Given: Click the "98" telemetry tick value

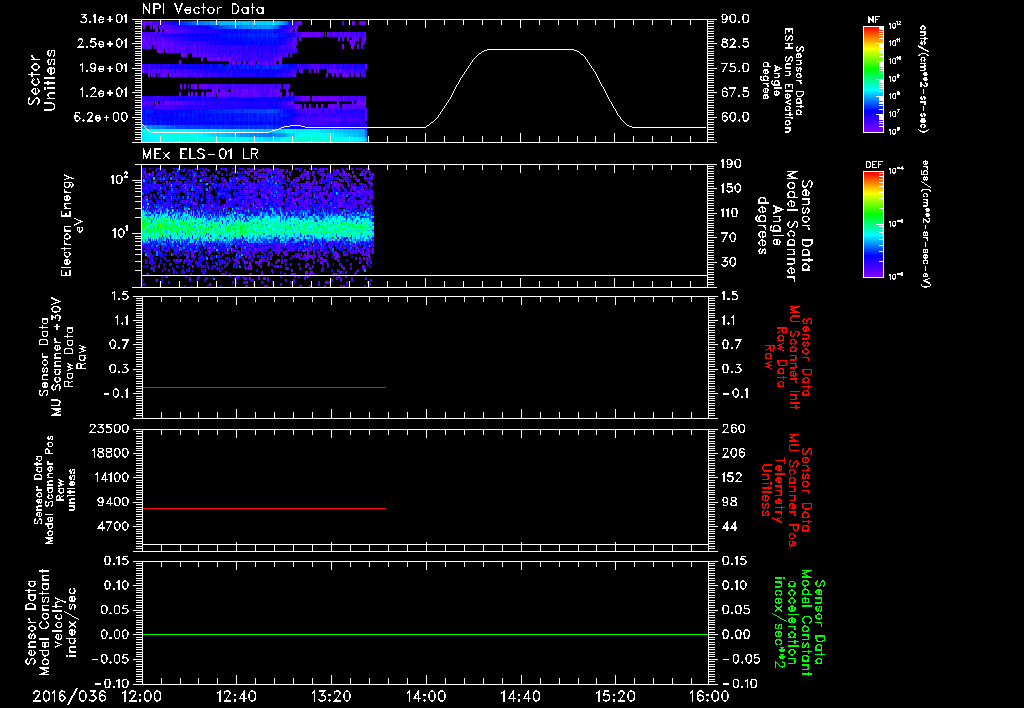Looking at the screenshot, I should tap(729, 502).
